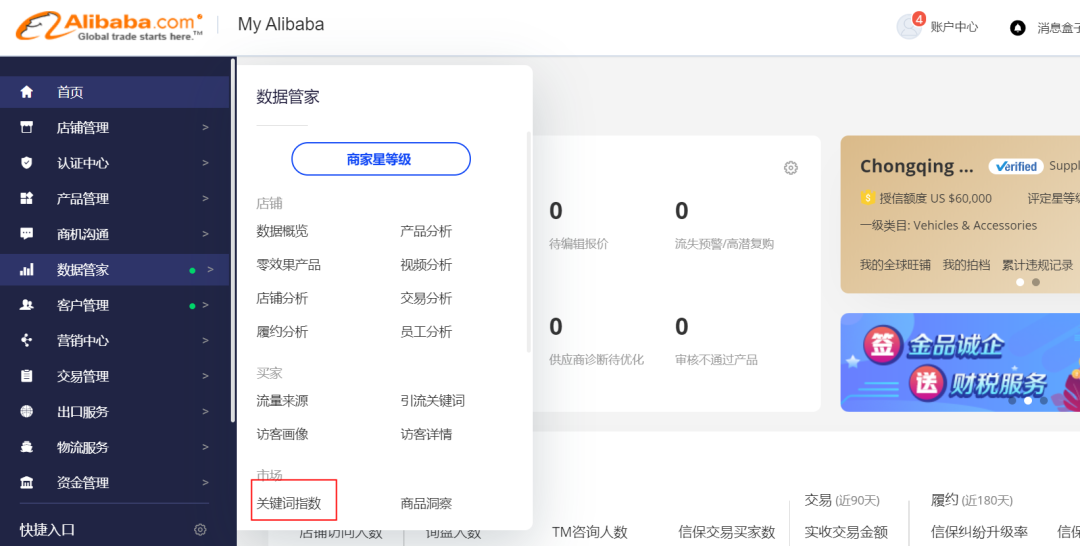Open settings gear in the to-do card
This screenshot has height=546, width=1080.
coord(791,168)
